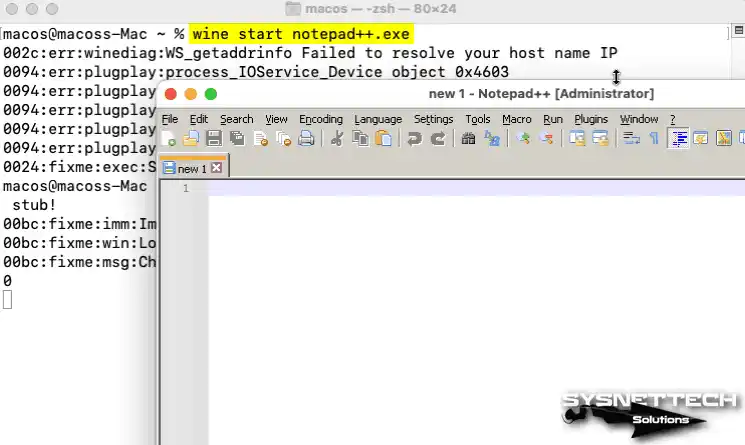Screen dimensions: 745x445
Task: Click the Replace toolbar icon
Action: point(492,139)
